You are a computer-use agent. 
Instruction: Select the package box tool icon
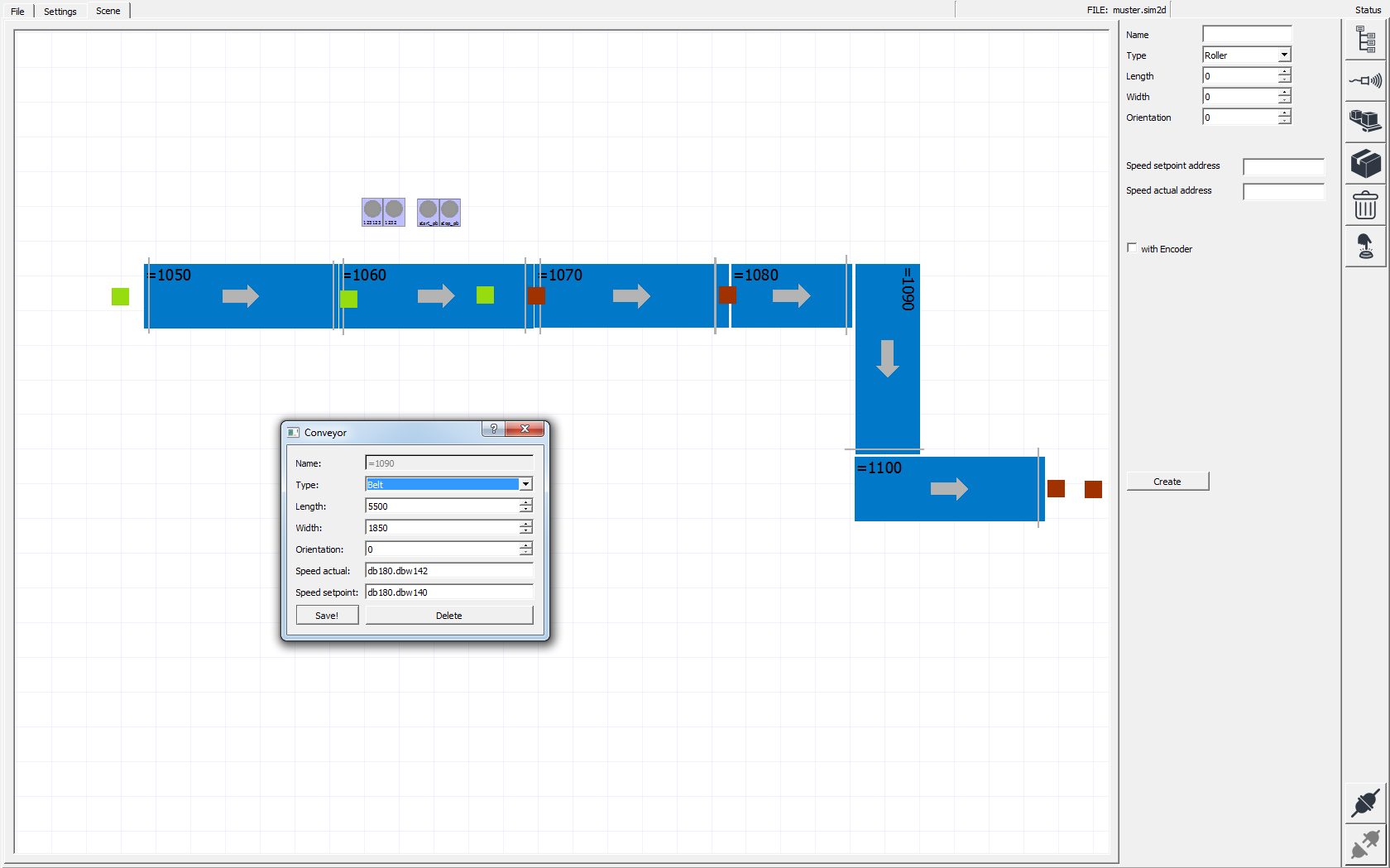(x=1365, y=163)
